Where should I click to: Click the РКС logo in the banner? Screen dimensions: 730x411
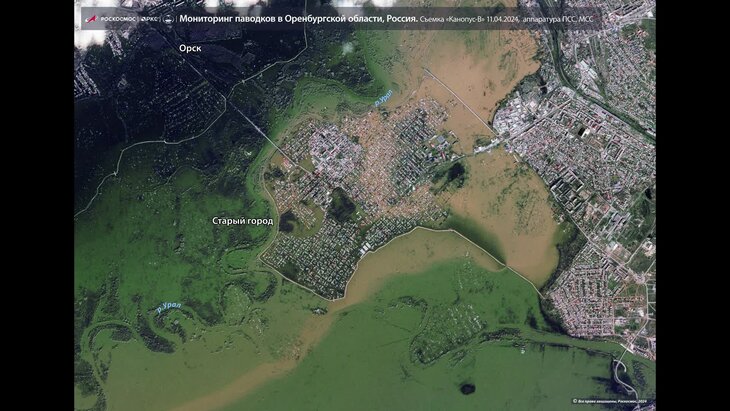click(150, 19)
